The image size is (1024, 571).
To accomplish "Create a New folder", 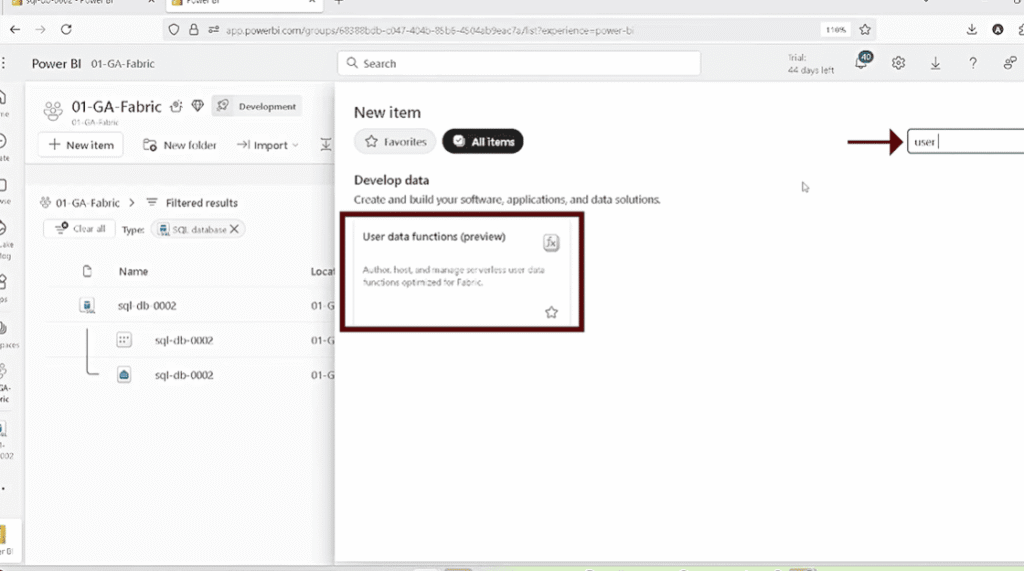I will [x=180, y=145].
